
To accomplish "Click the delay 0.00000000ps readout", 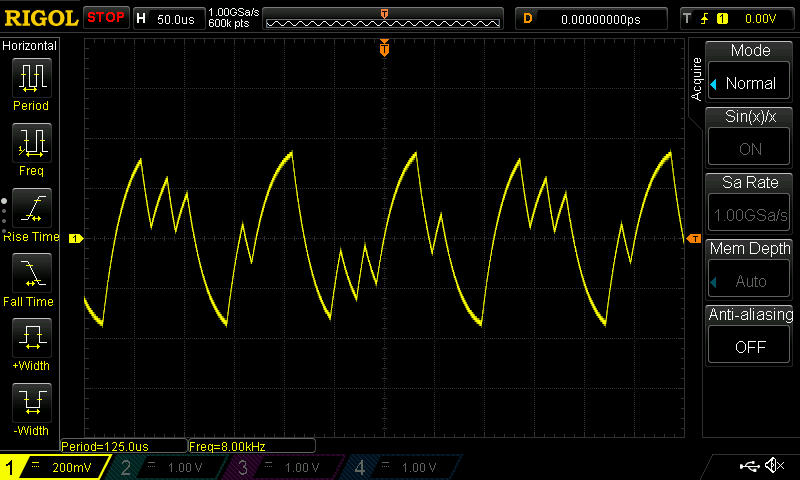I will pyautogui.click(x=601, y=19).
